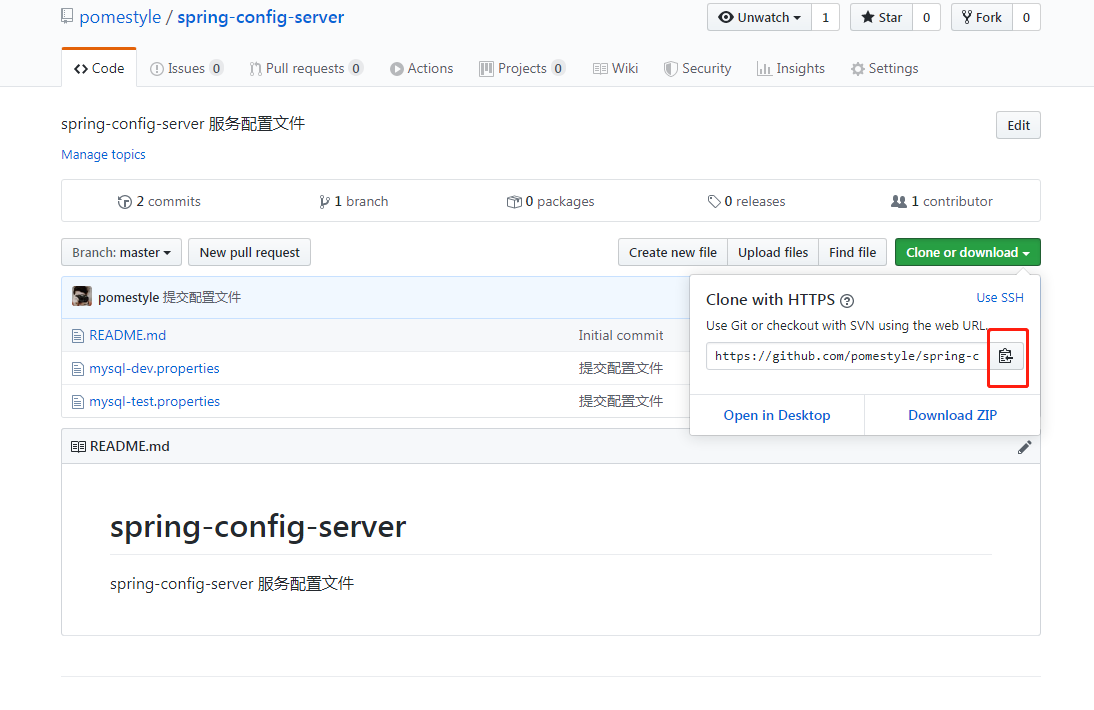Image resolution: width=1094 pixels, height=710 pixels.
Task: Copy clone URL with the clipboard icon
Action: coord(1005,356)
